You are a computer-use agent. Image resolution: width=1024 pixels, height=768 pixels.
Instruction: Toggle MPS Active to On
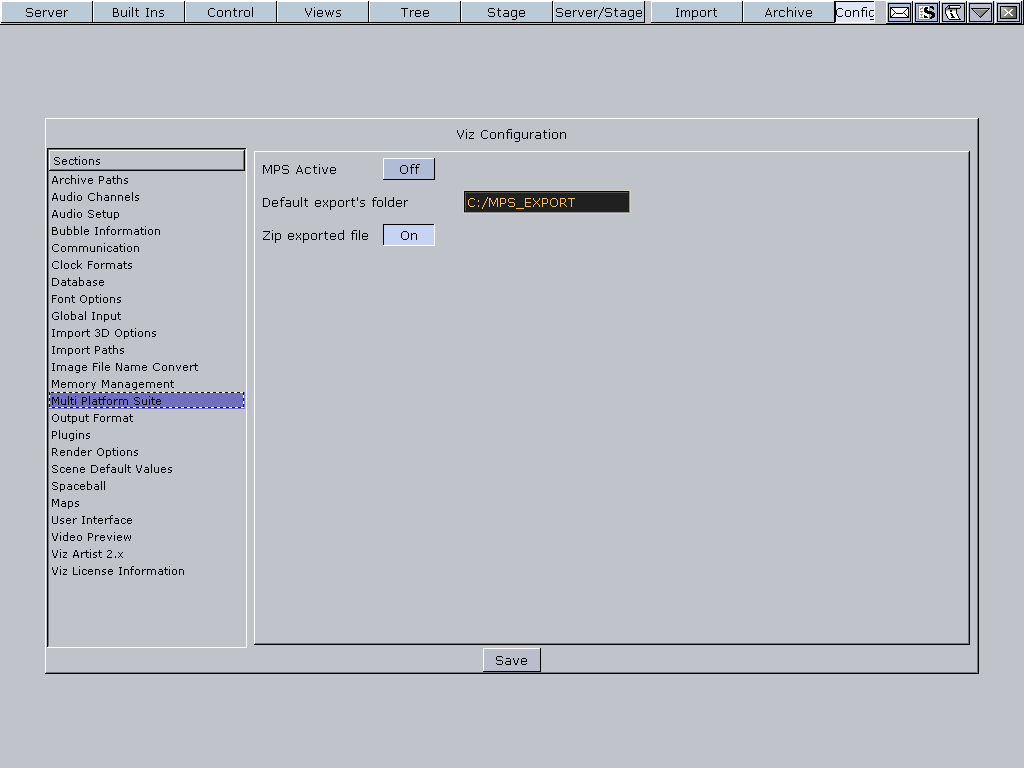pos(408,168)
